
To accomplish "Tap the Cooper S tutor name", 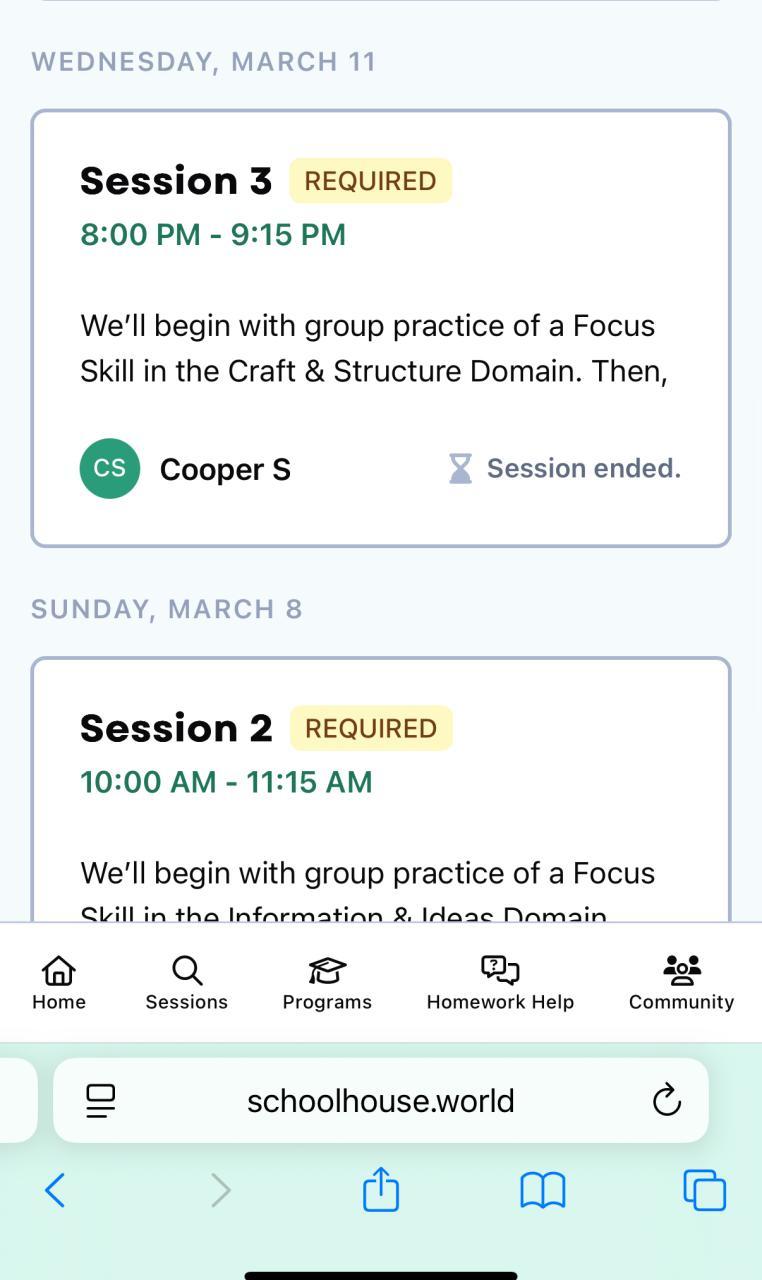I will coord(225,469).
